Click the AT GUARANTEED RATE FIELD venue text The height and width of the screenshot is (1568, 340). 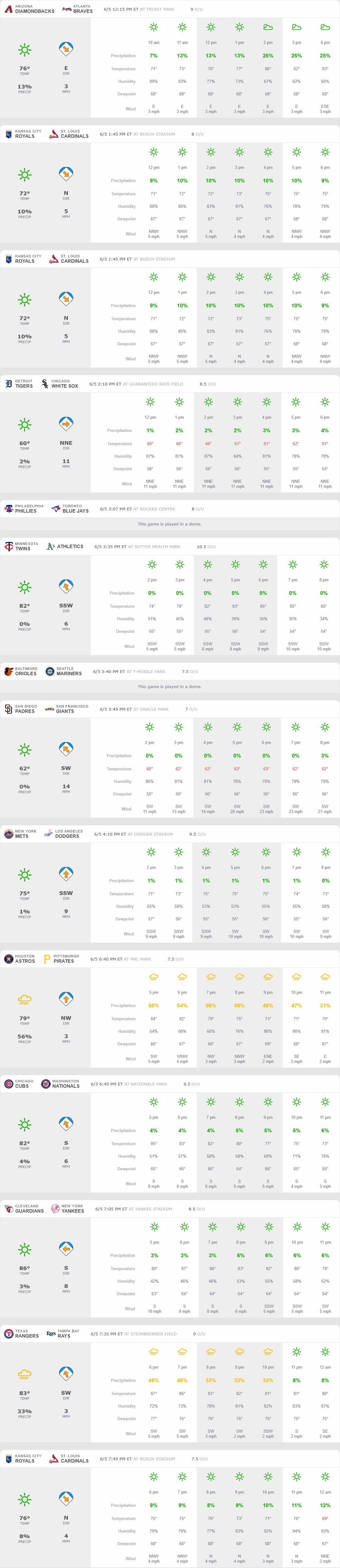pyautogui.click(x=153, y=384)
